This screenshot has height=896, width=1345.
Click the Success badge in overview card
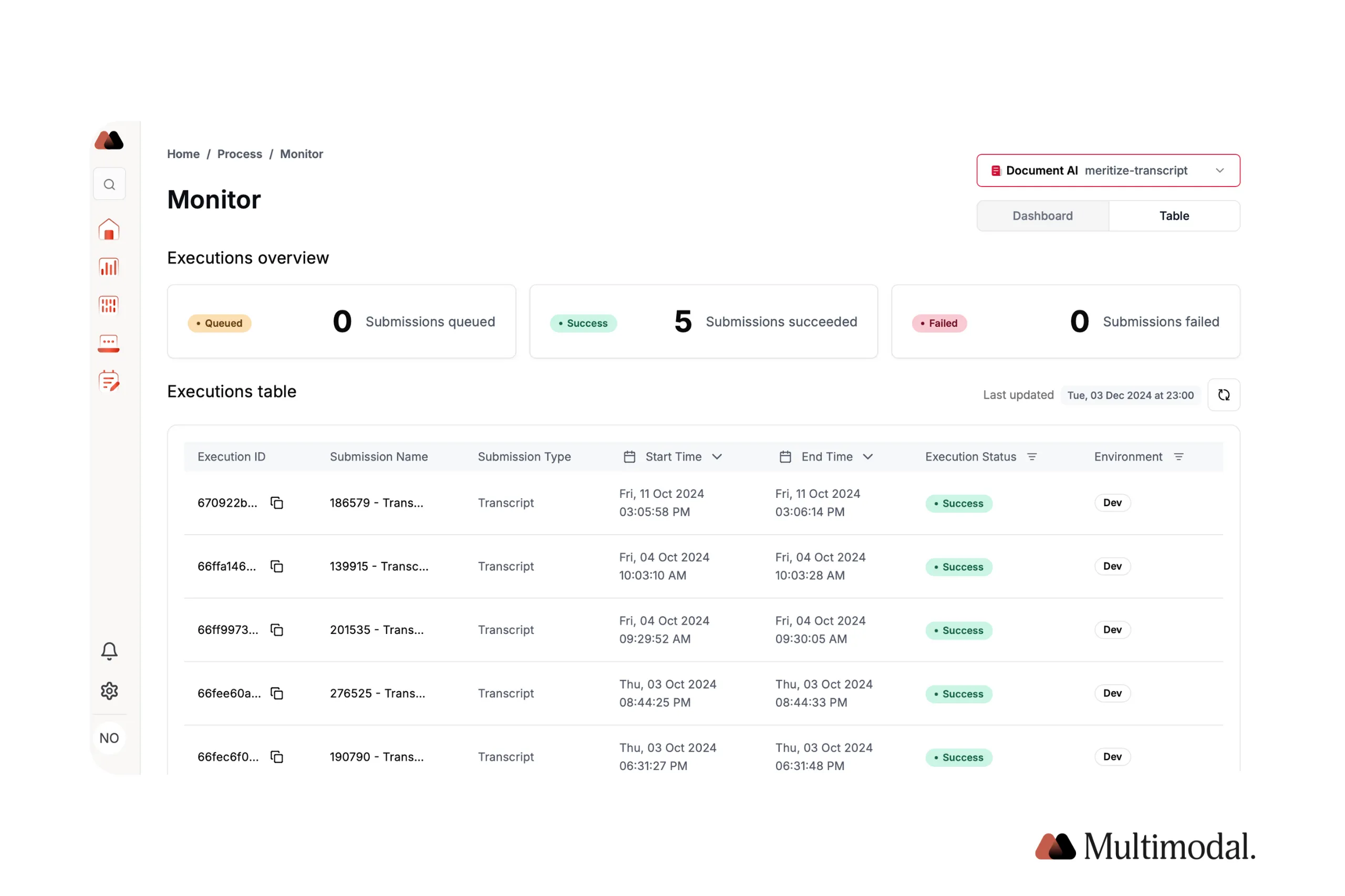tap(583, 324)
